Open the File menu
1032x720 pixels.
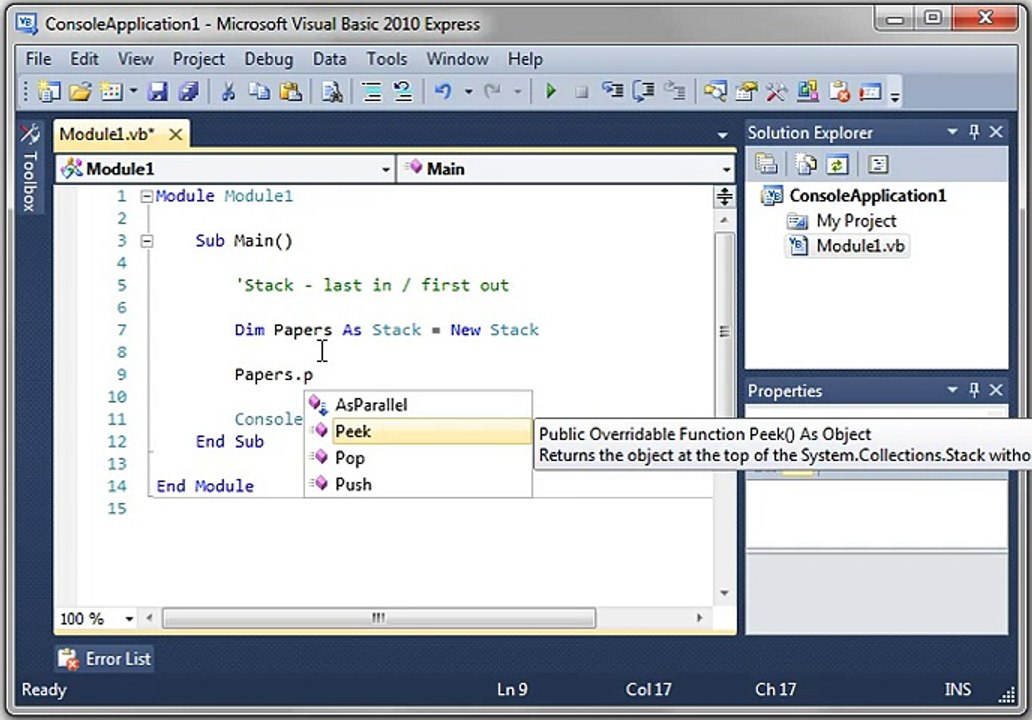point(38,59)
